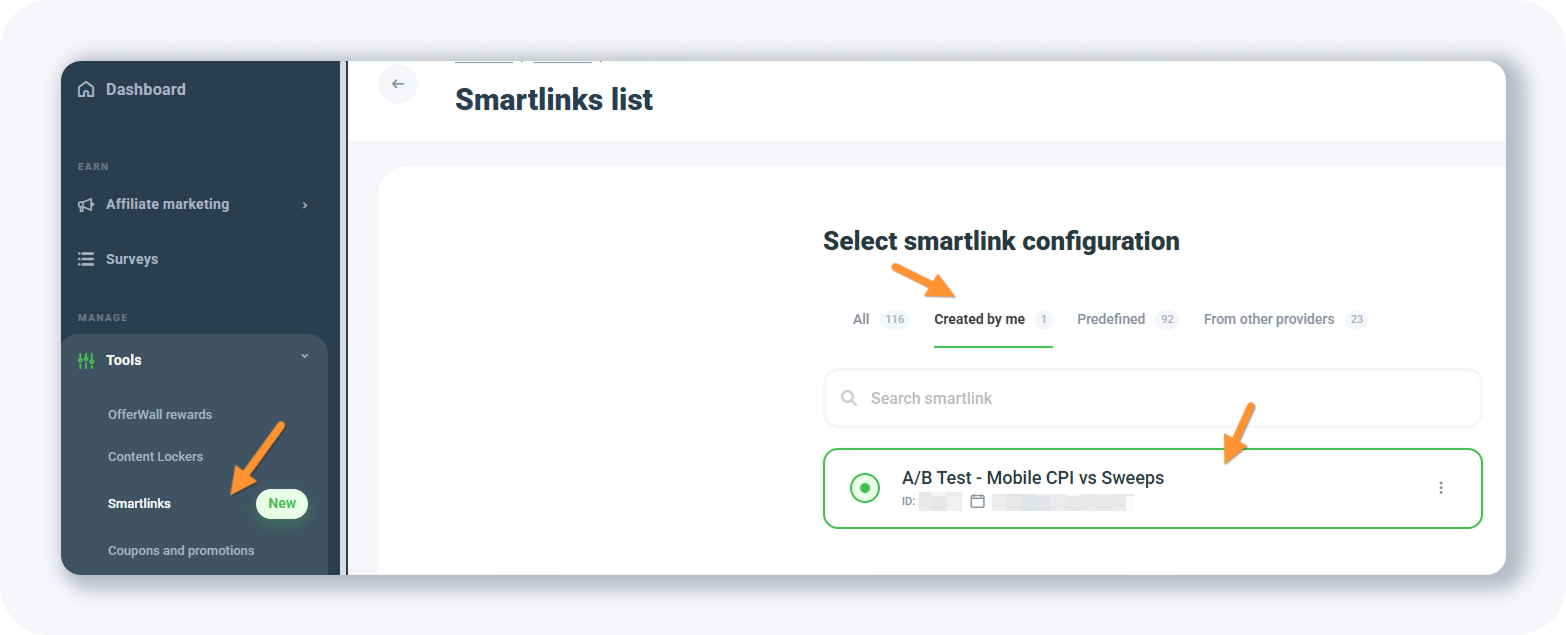Image resolution: width=1566 pixels, height=635 pixels.
Task: Click the Affiliate marketing megaphone icon
Action: pyautogui.click(x=87, y=204)
